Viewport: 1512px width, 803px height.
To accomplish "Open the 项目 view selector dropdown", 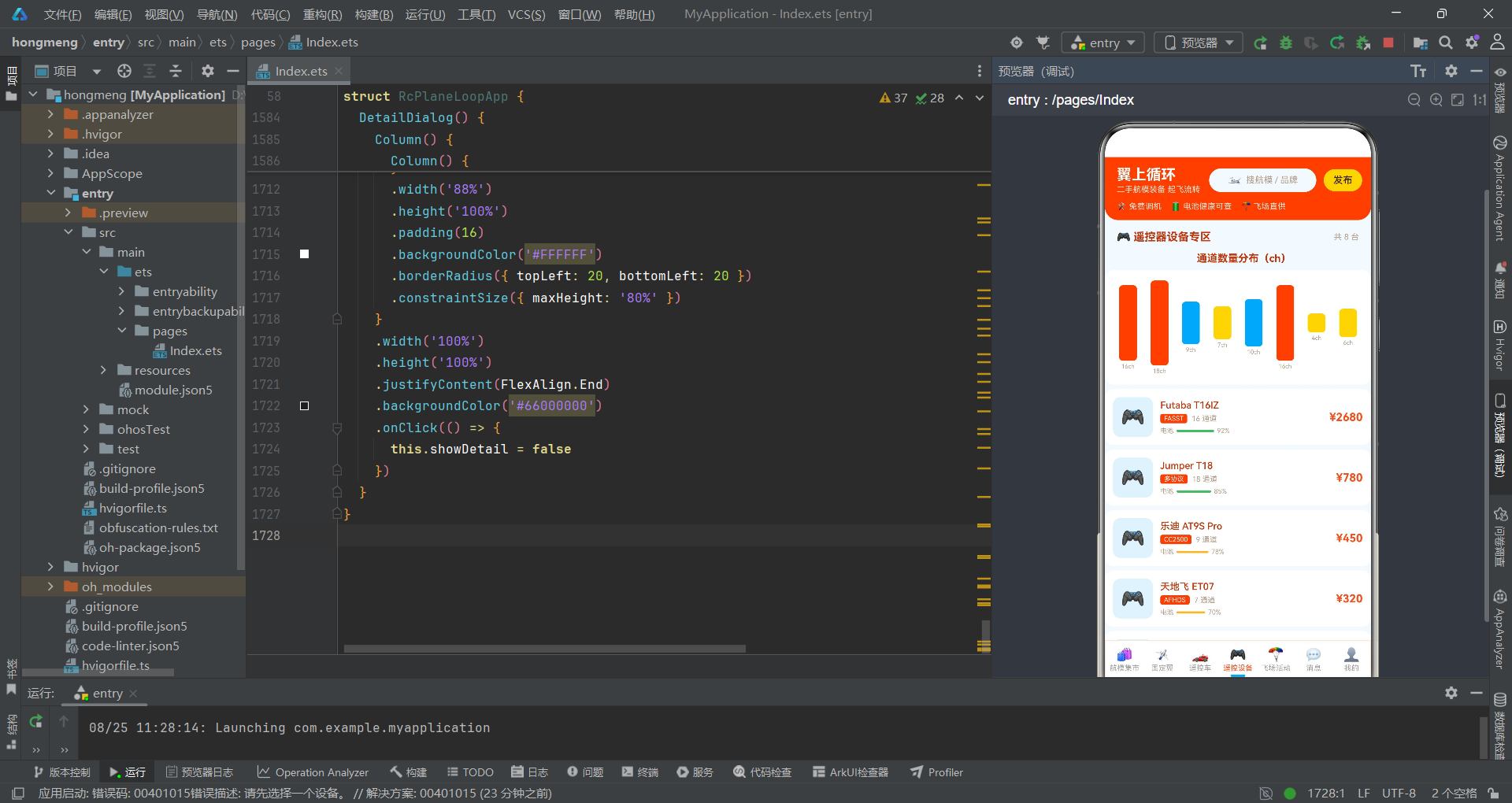I will (x=69, y=71).
